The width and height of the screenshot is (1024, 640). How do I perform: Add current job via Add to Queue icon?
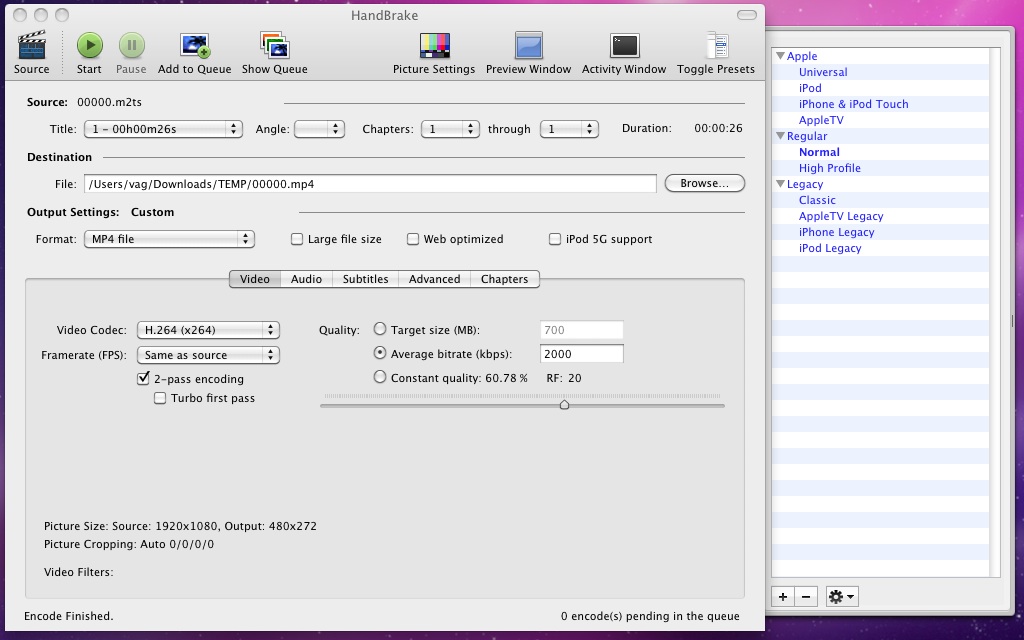pos(195,46)
